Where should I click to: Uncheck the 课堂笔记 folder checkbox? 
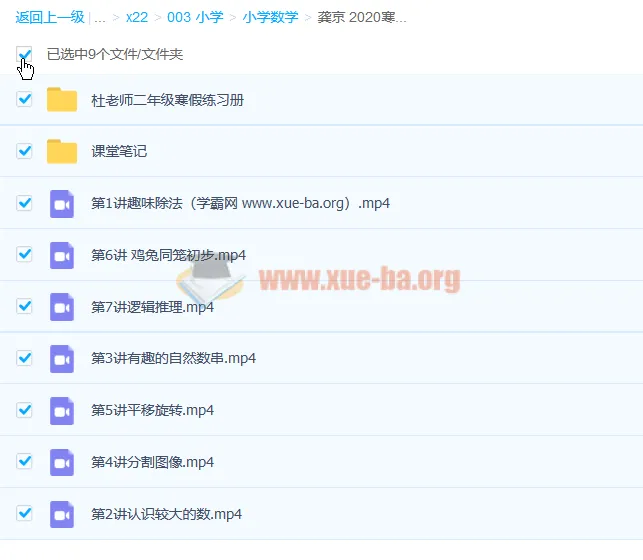click(25, 151)
